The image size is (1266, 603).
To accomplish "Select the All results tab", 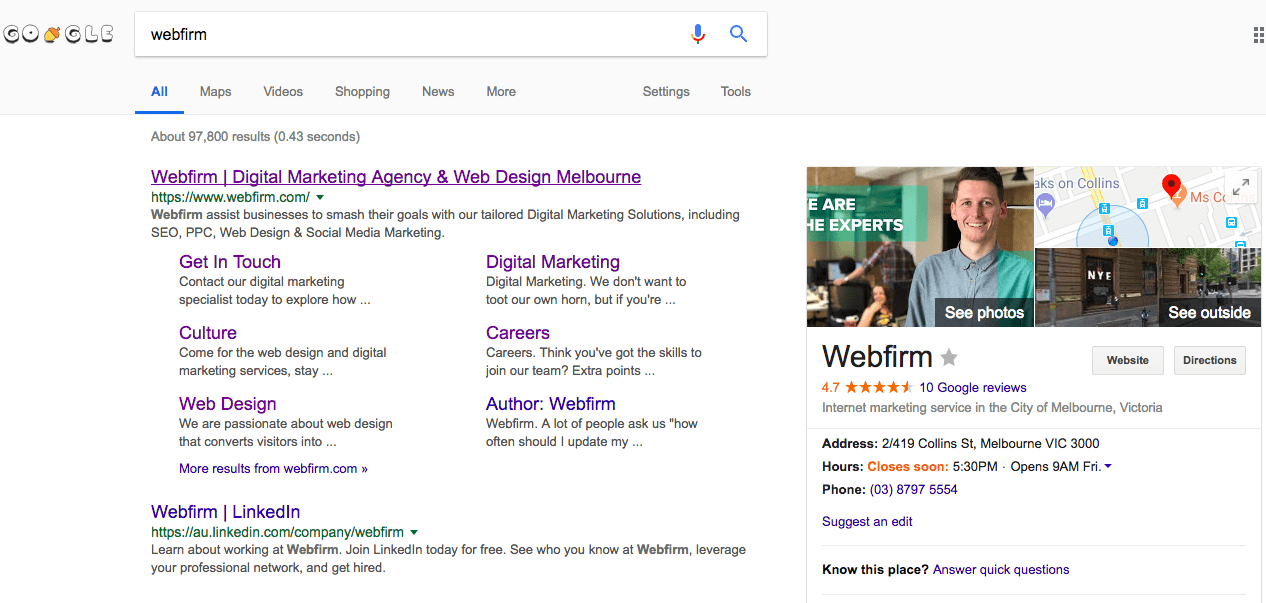I will [159, 91].
